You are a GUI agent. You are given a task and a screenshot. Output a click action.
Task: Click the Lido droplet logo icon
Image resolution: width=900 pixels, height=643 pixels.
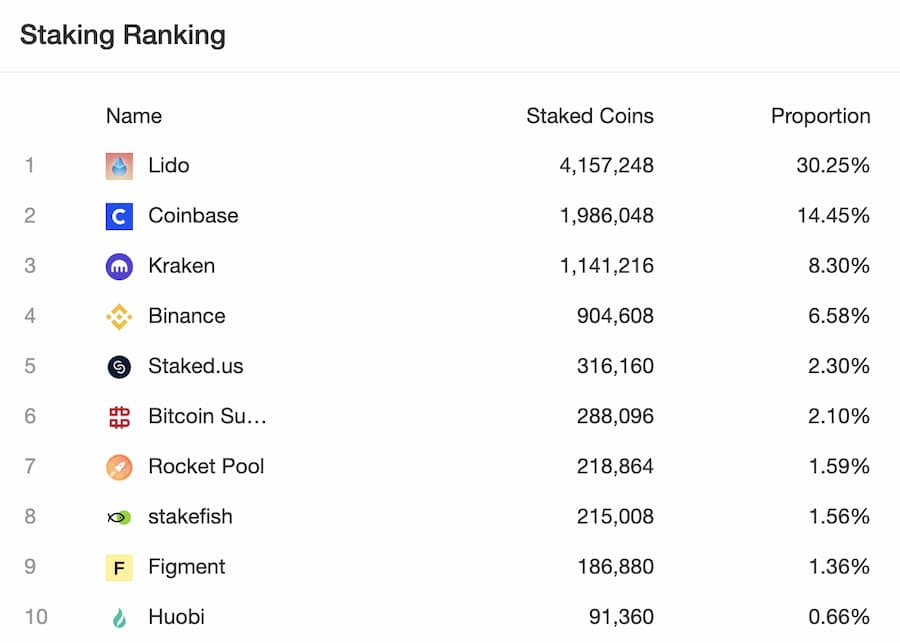coord(119,166)
